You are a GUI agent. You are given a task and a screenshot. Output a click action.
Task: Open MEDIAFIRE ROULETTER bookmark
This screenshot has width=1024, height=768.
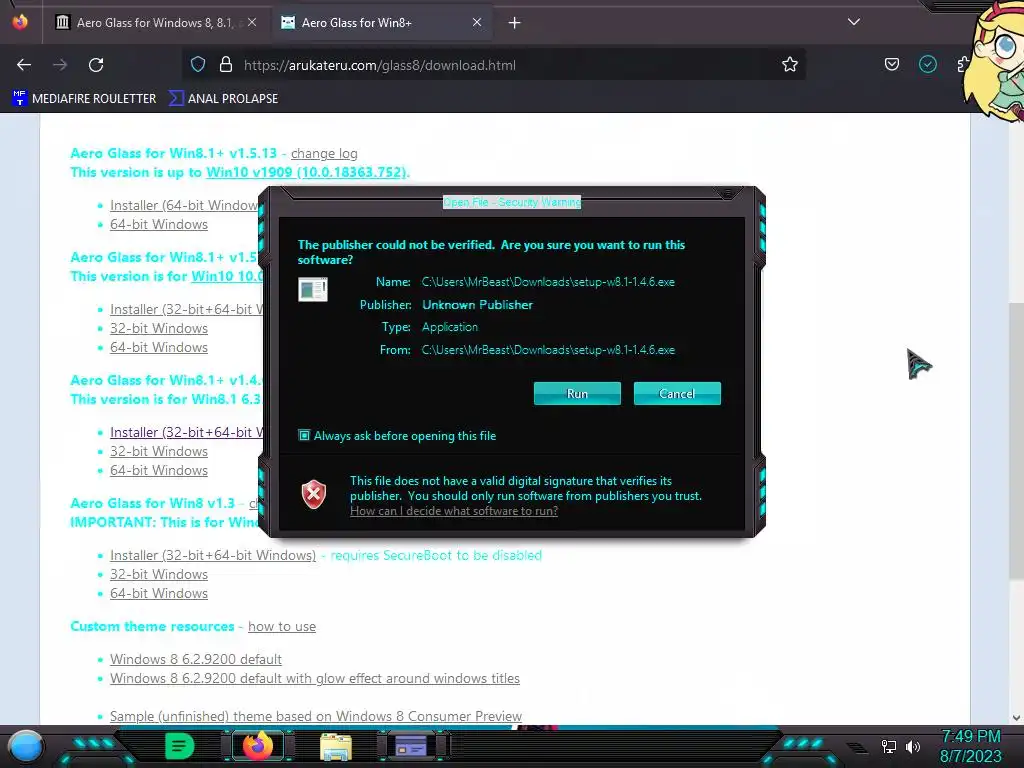(84, 99)
